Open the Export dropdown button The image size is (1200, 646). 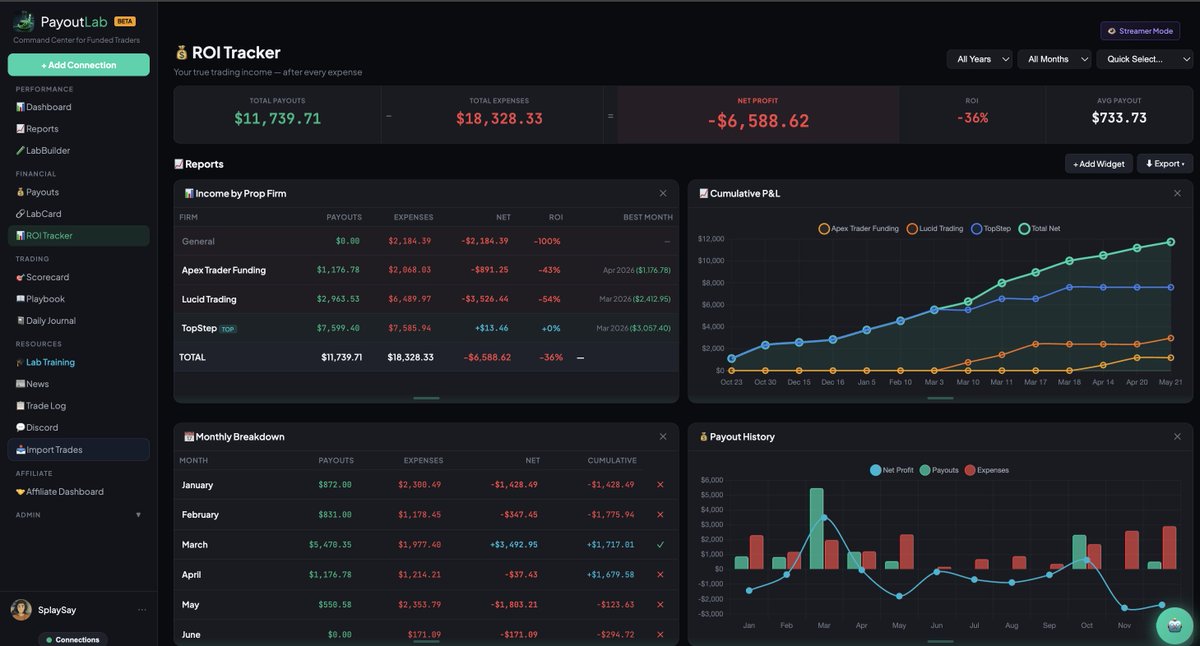tap(1165, 164)
